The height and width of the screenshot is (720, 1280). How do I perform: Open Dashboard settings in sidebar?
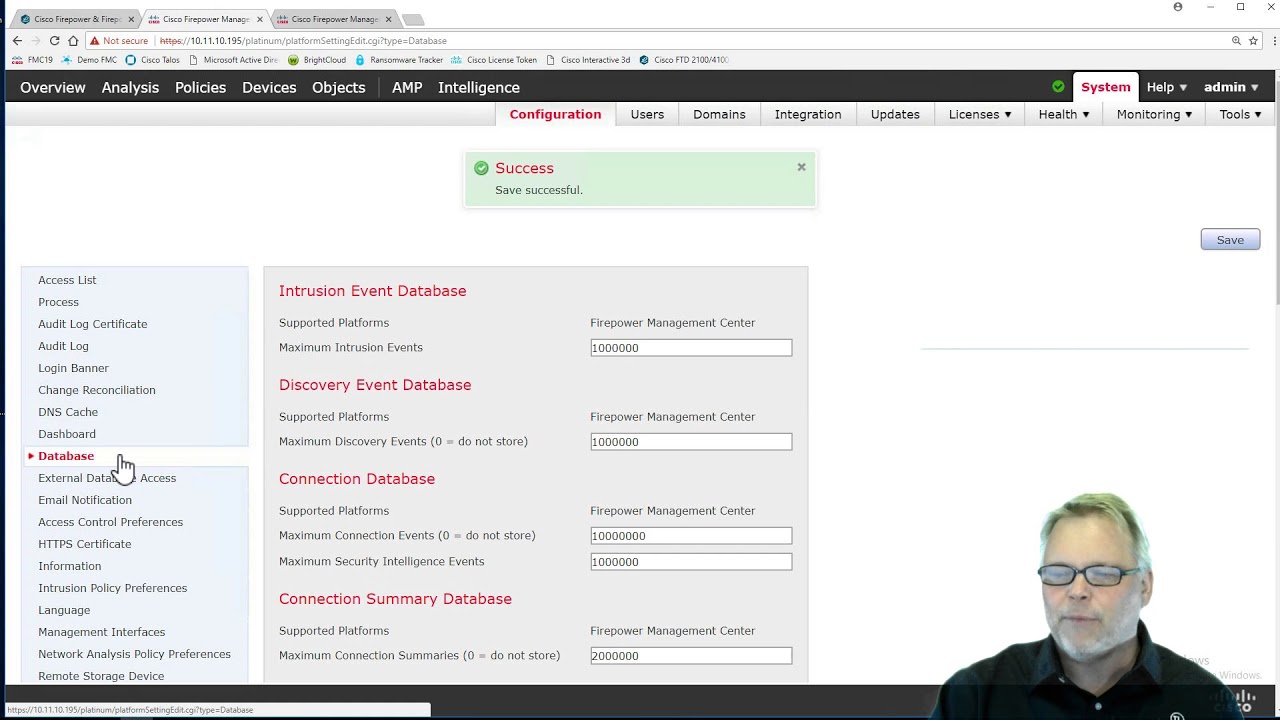[67, 434]
